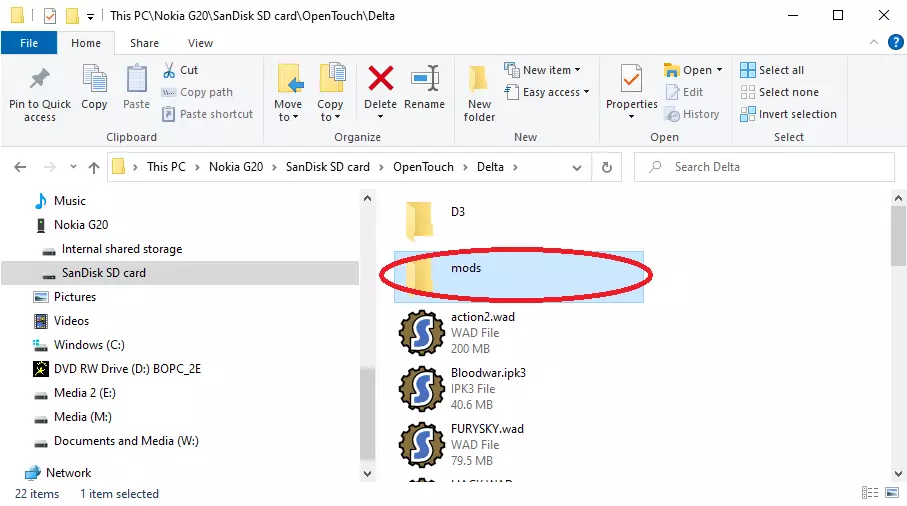Viewport: 907px width, 506px height.
Task: Expand address bar history dropdown
Action: (x=577, y=168)
